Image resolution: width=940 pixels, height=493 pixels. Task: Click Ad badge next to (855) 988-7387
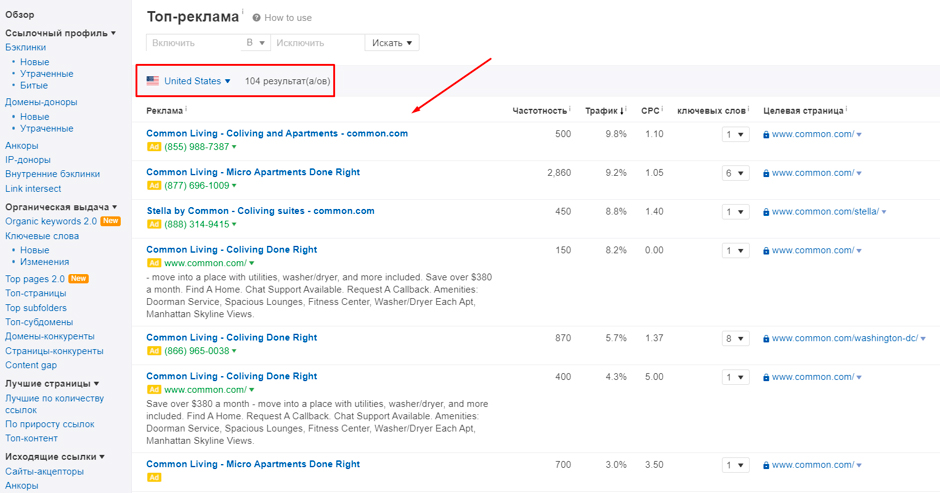[154, 147]
